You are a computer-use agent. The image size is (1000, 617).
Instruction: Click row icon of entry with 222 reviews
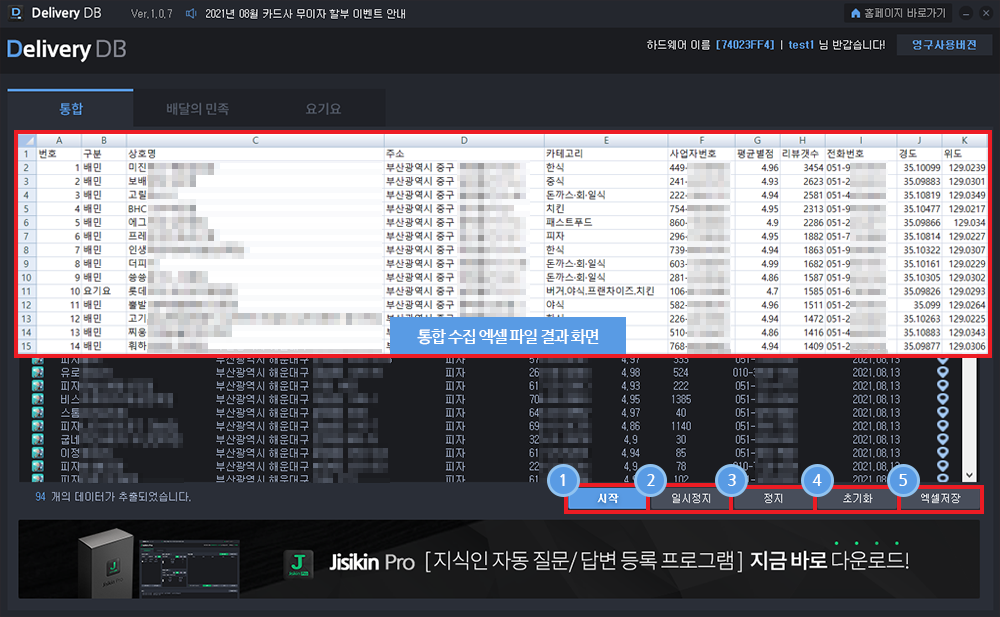(x=38, y=385)
